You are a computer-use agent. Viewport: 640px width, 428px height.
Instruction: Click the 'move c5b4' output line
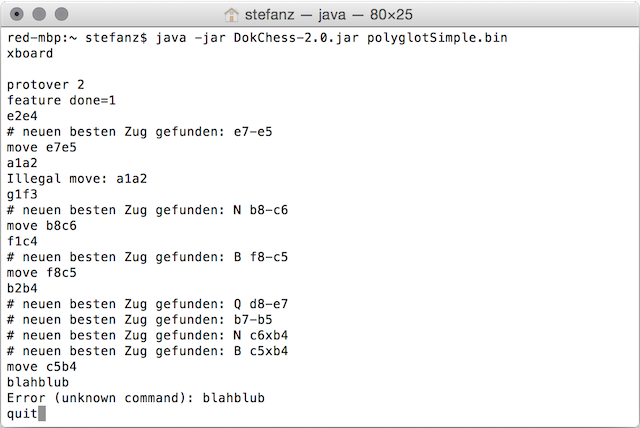[42, 366]
